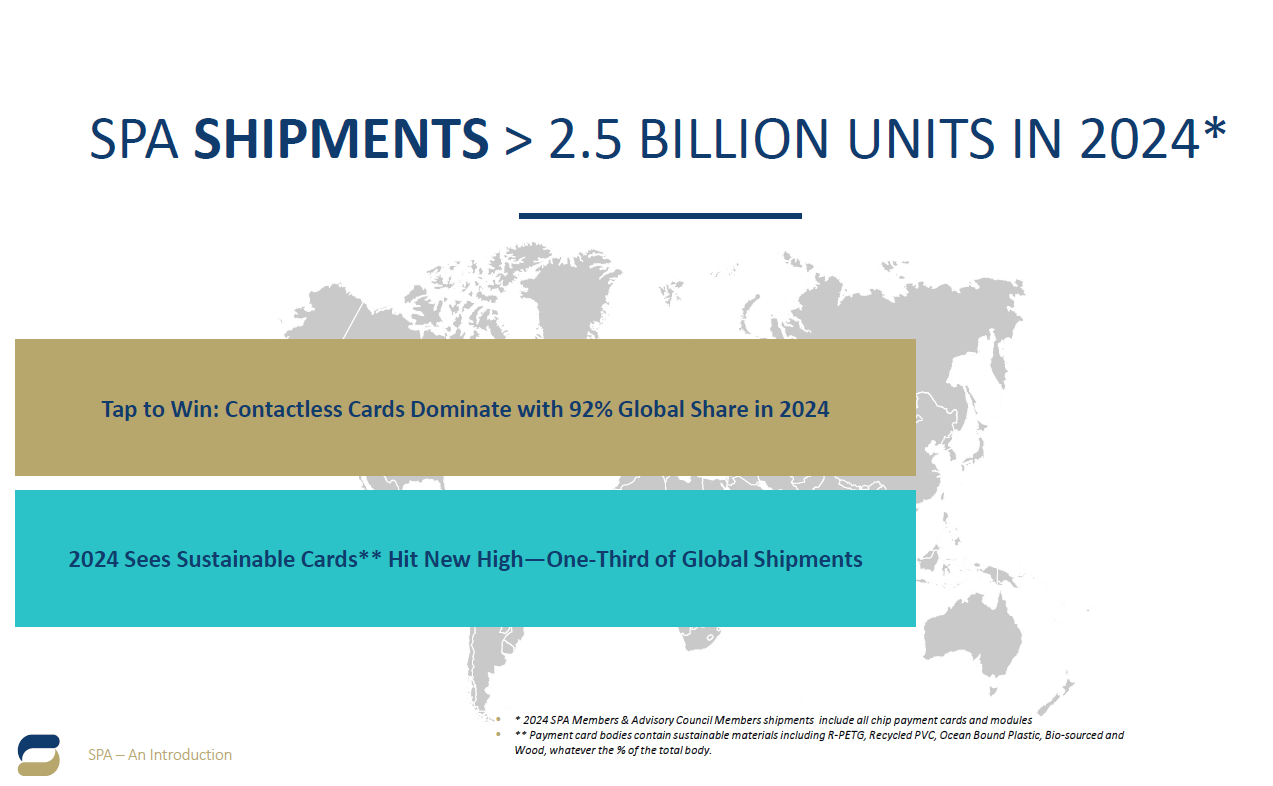Click the SPA logo in the bottom-left corner
This screenshot has height=786, width=1273.
pos(38,755)
